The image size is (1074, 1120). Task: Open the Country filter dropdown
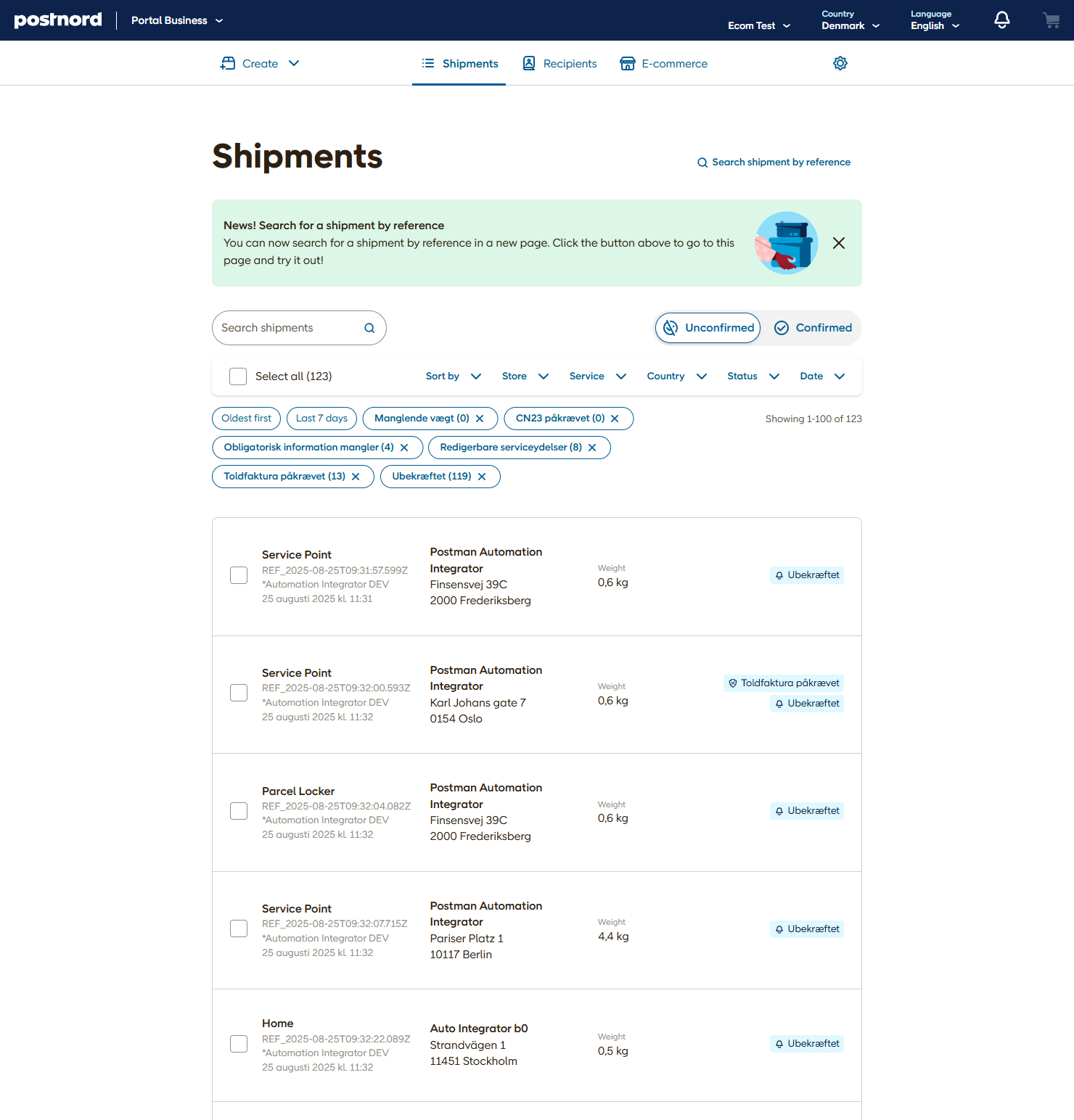click(x=677, y=376)
